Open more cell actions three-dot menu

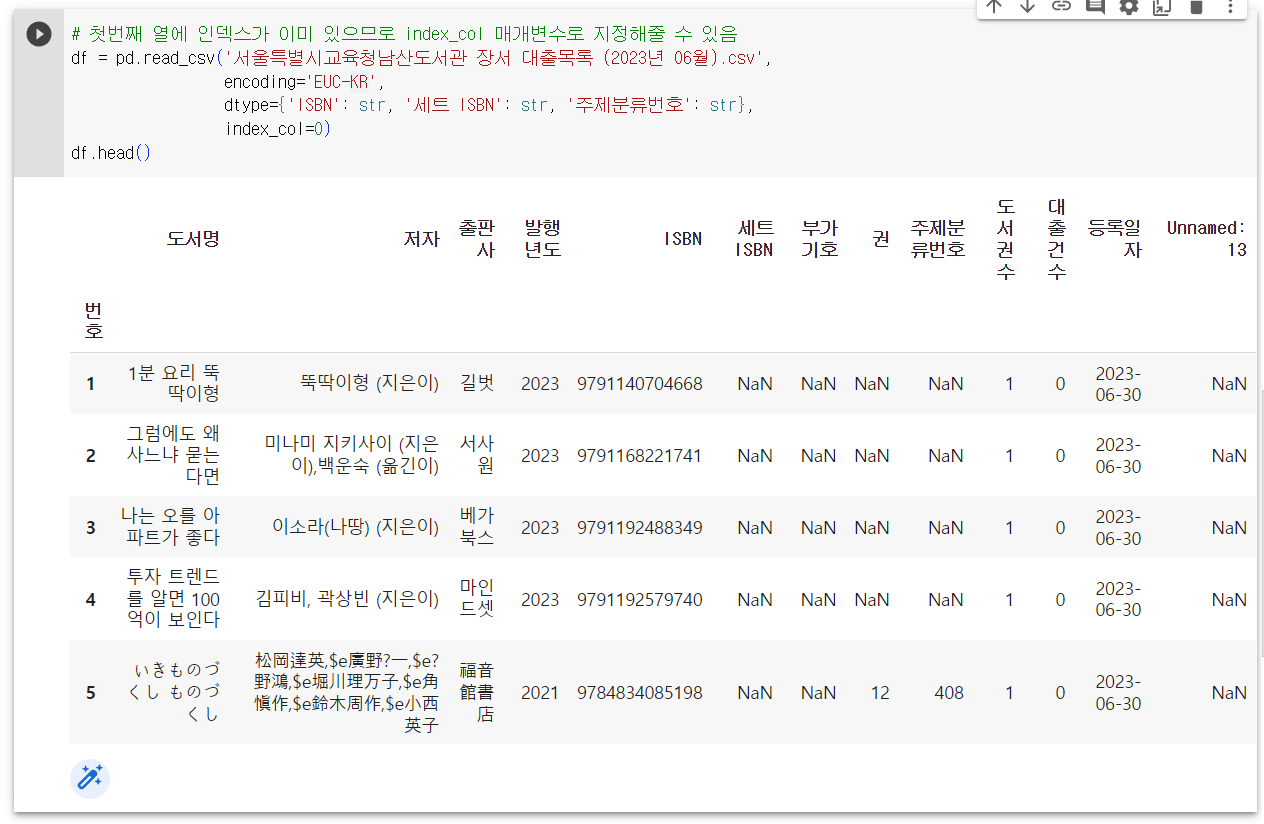click(x=1230, y=6)
